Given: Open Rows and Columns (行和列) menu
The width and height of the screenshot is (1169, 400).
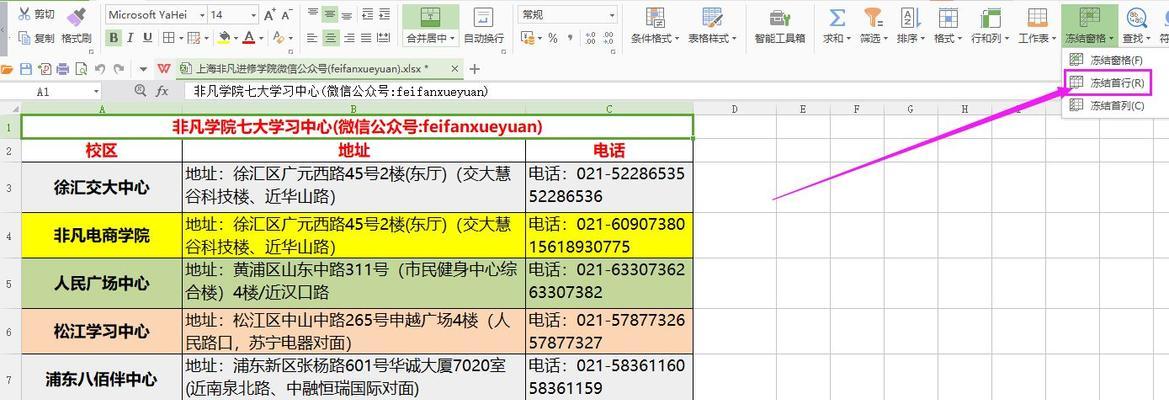Looking at the screenshot, I should (989, 25).
